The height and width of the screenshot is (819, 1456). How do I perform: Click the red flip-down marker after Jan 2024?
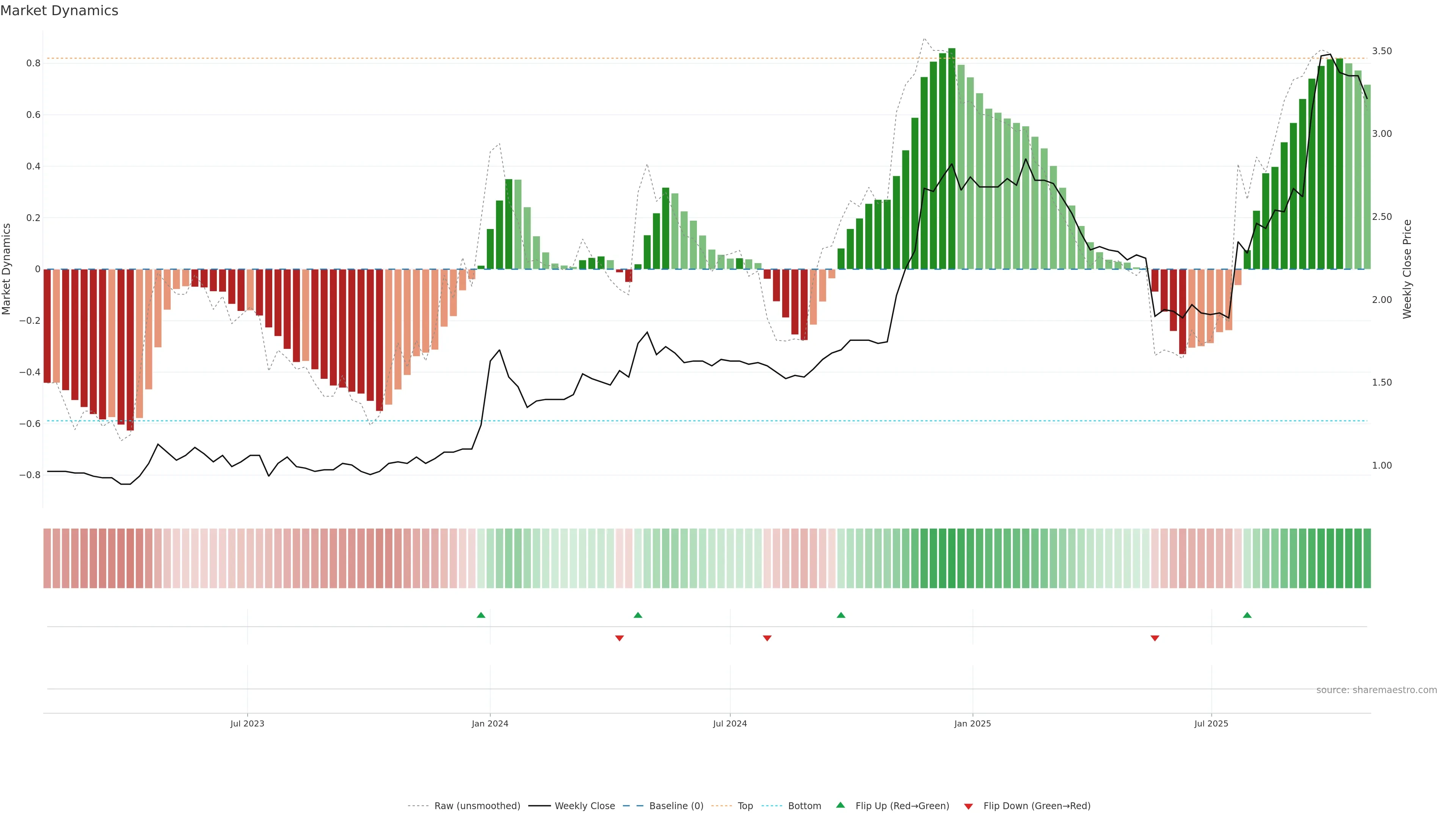[620, 638]
